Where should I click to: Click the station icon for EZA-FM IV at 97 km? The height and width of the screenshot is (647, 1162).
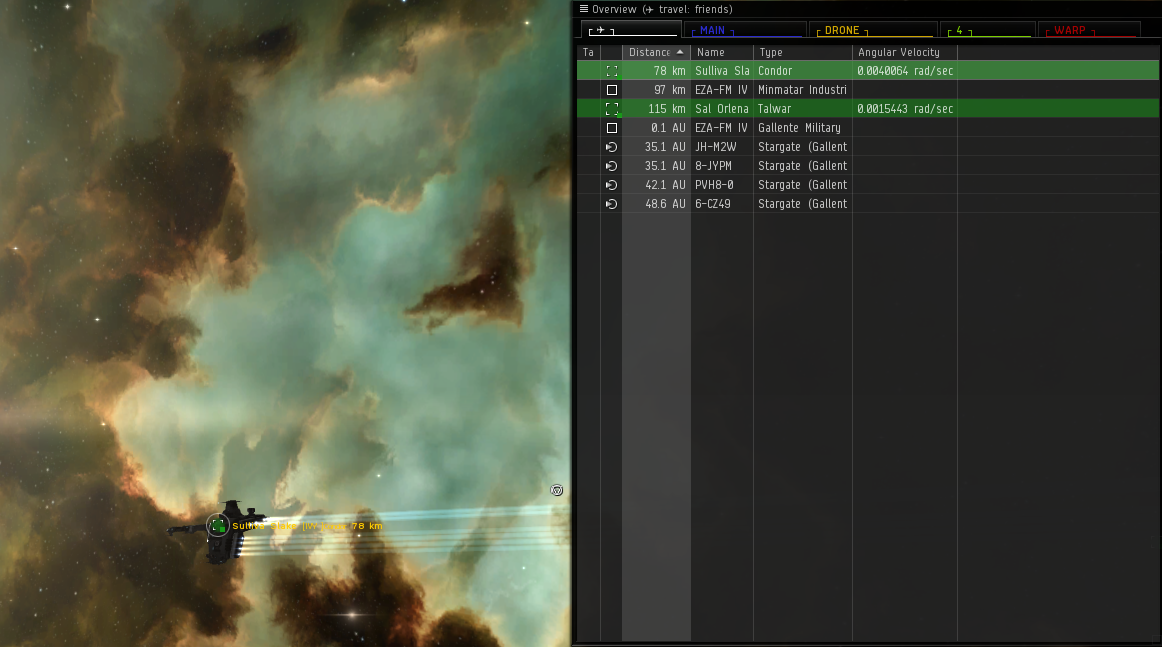[x=611, y=90]
